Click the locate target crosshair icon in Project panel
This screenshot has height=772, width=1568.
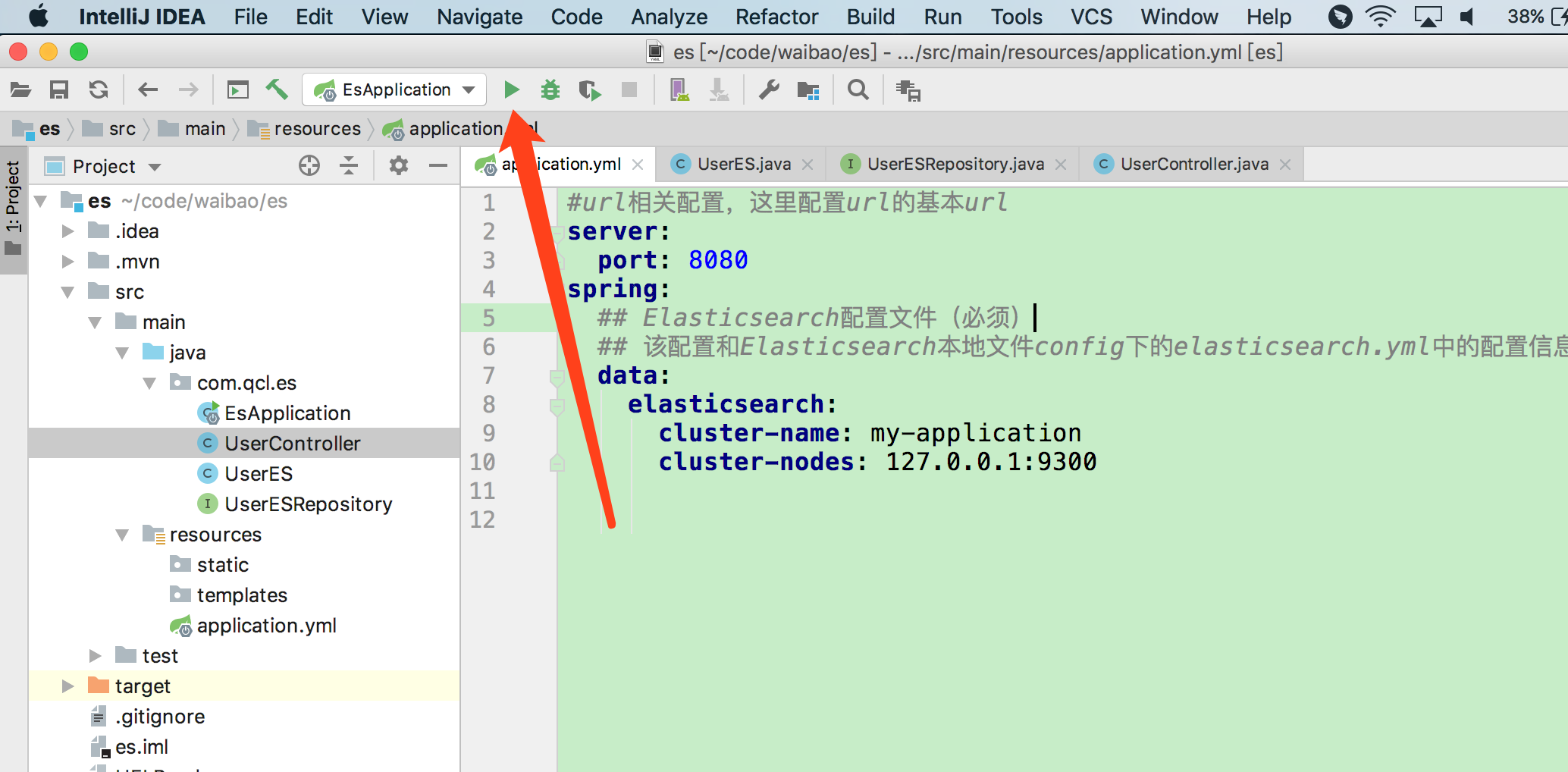coord(309,165)
